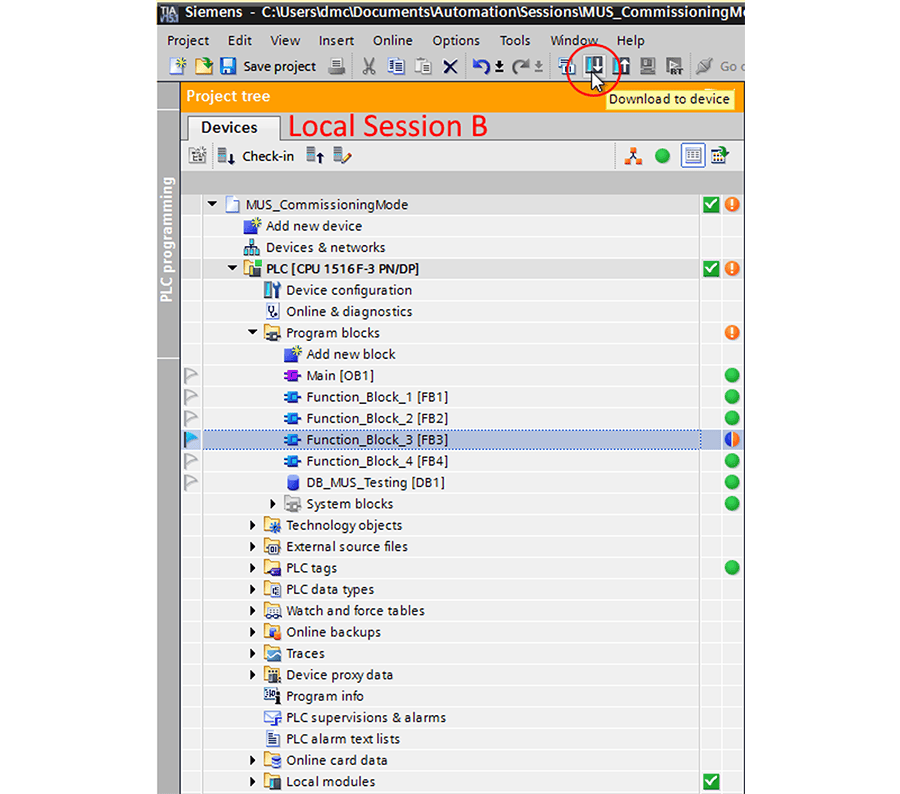Click the Cut scissors icon

[368, 67]
